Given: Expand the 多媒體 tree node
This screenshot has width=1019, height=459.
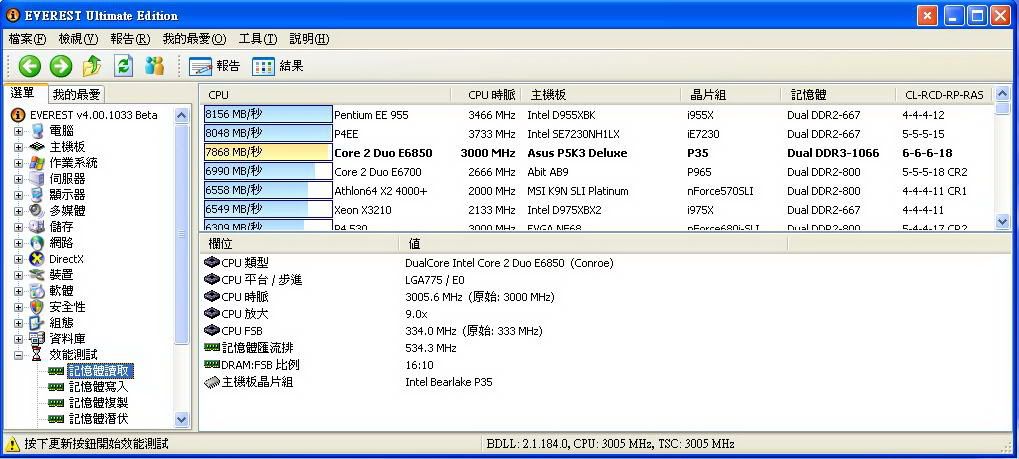Looking at the screenshot, I should [x=18, y=211].
